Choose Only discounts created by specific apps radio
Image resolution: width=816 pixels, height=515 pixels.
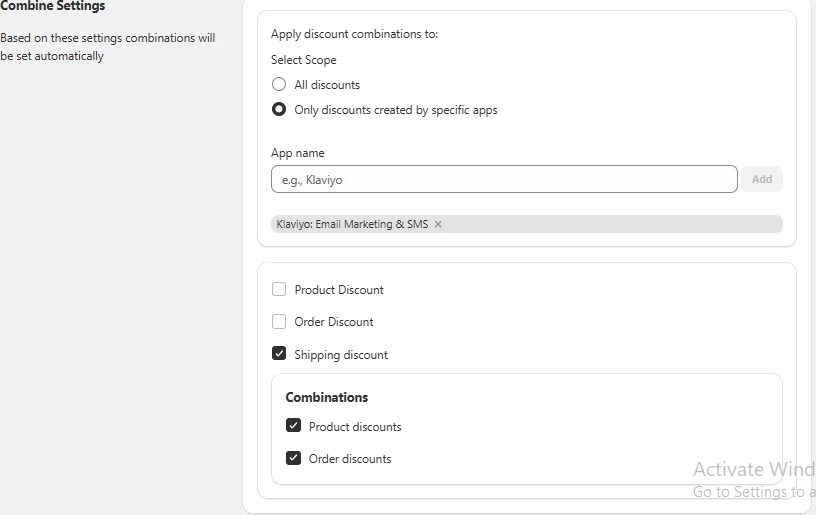click(279, 109)
